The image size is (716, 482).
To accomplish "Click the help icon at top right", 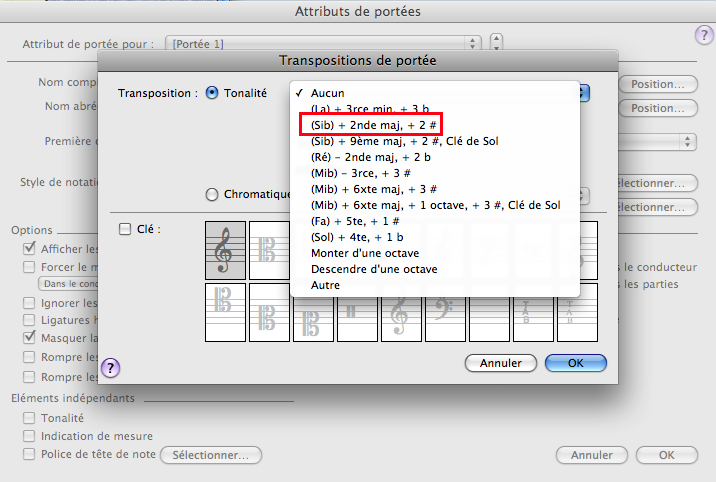I will click(702, 35).
